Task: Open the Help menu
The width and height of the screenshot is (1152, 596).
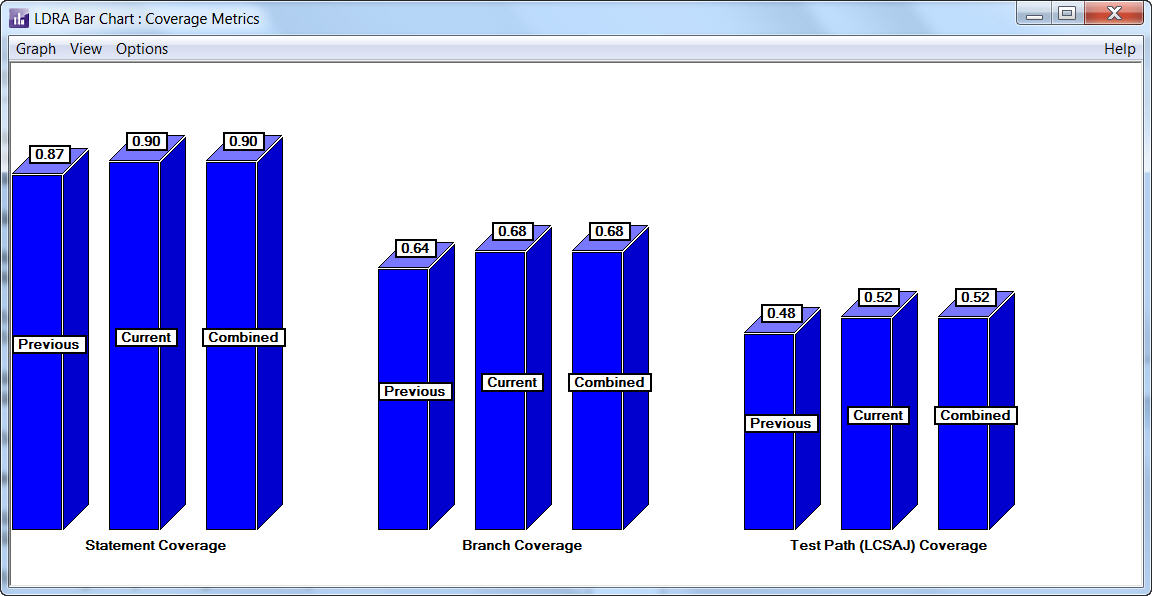Action: [1119, 49]
